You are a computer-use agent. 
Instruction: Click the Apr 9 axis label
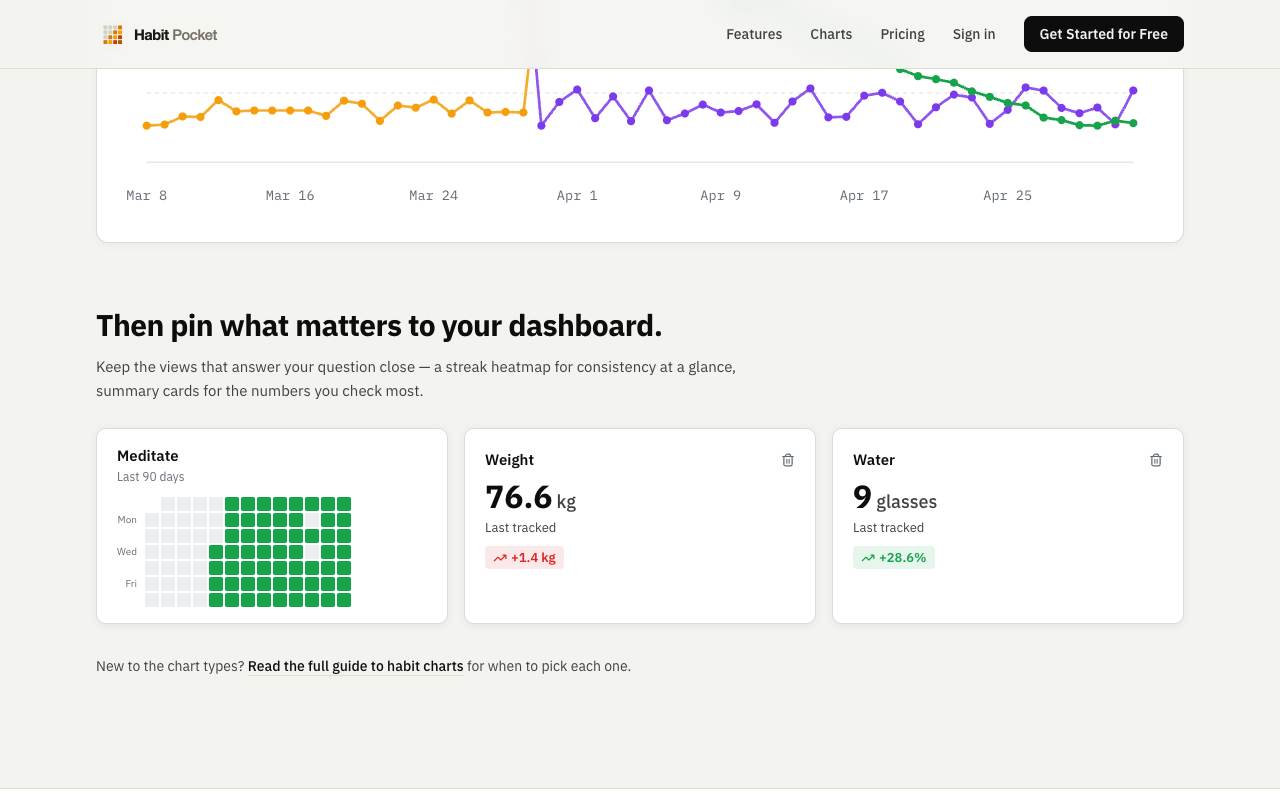[721, 196]
